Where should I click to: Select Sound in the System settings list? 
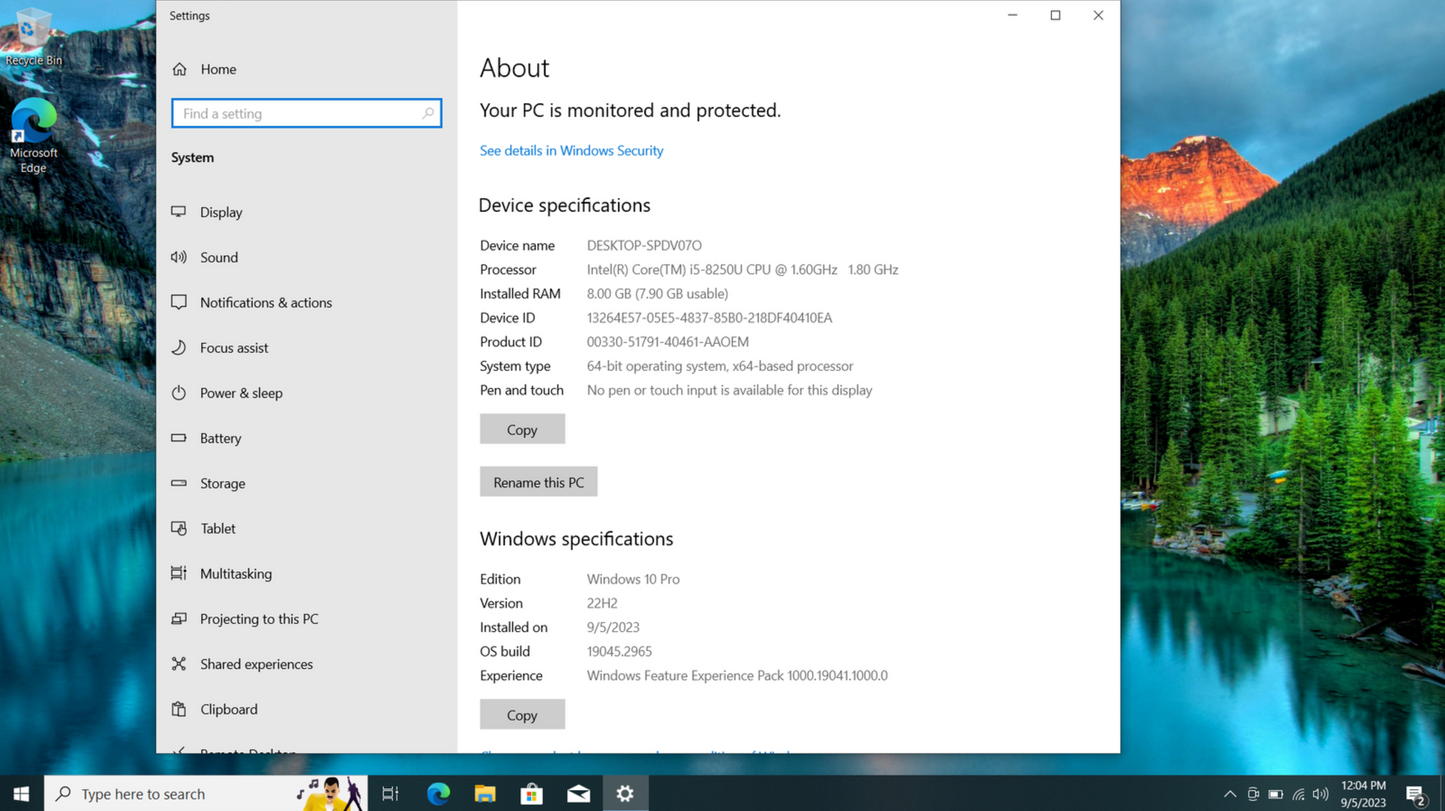(218, 258)
